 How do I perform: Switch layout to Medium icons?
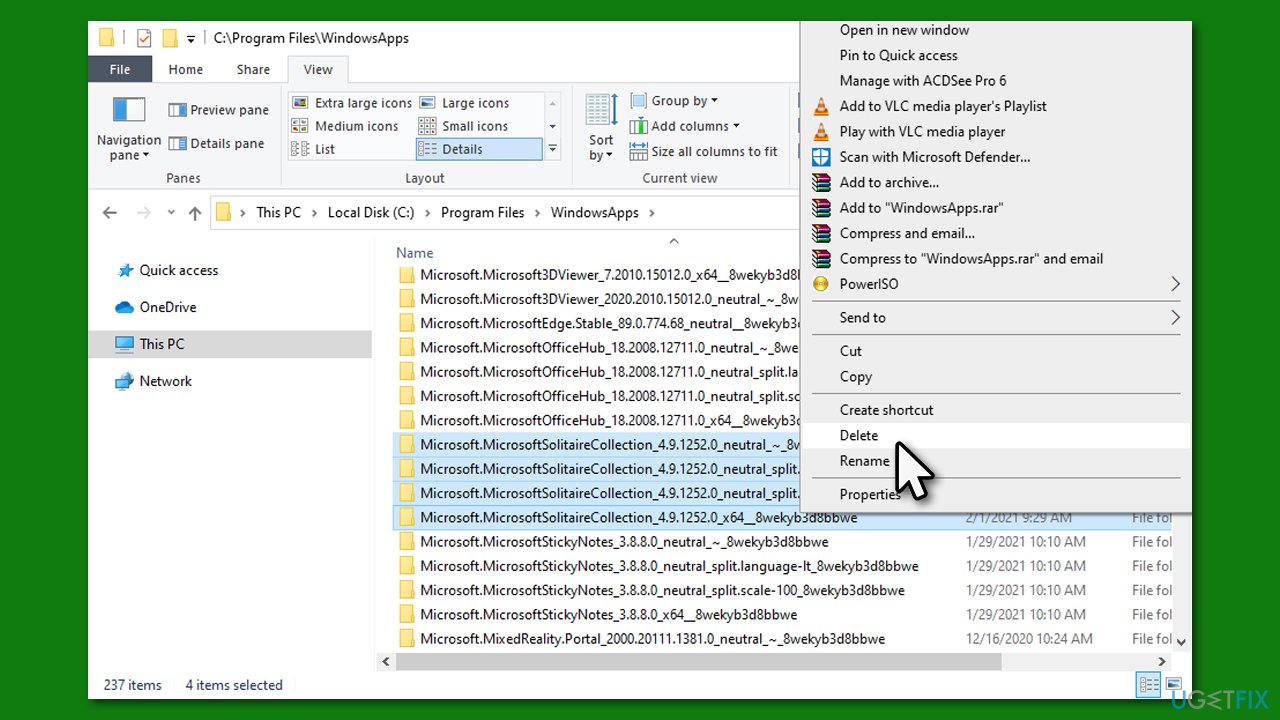pos(345,126)
